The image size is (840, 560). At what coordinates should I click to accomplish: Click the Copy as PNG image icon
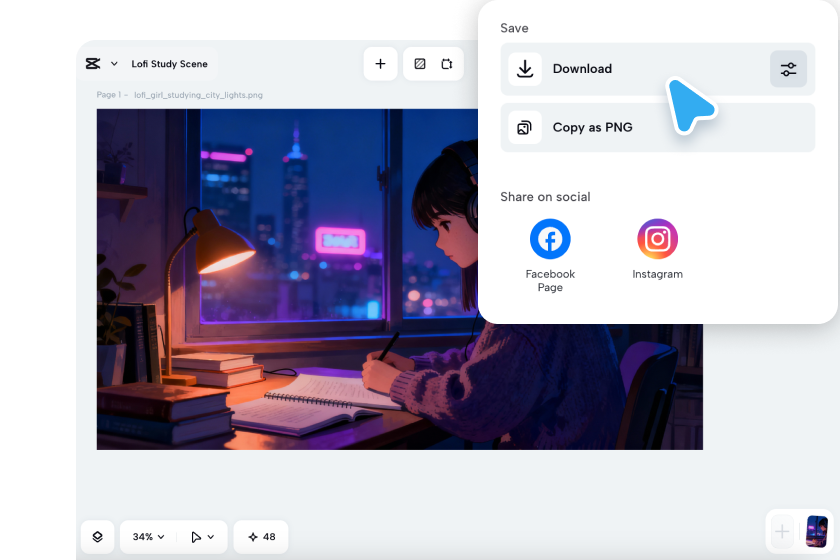[524, 128]
